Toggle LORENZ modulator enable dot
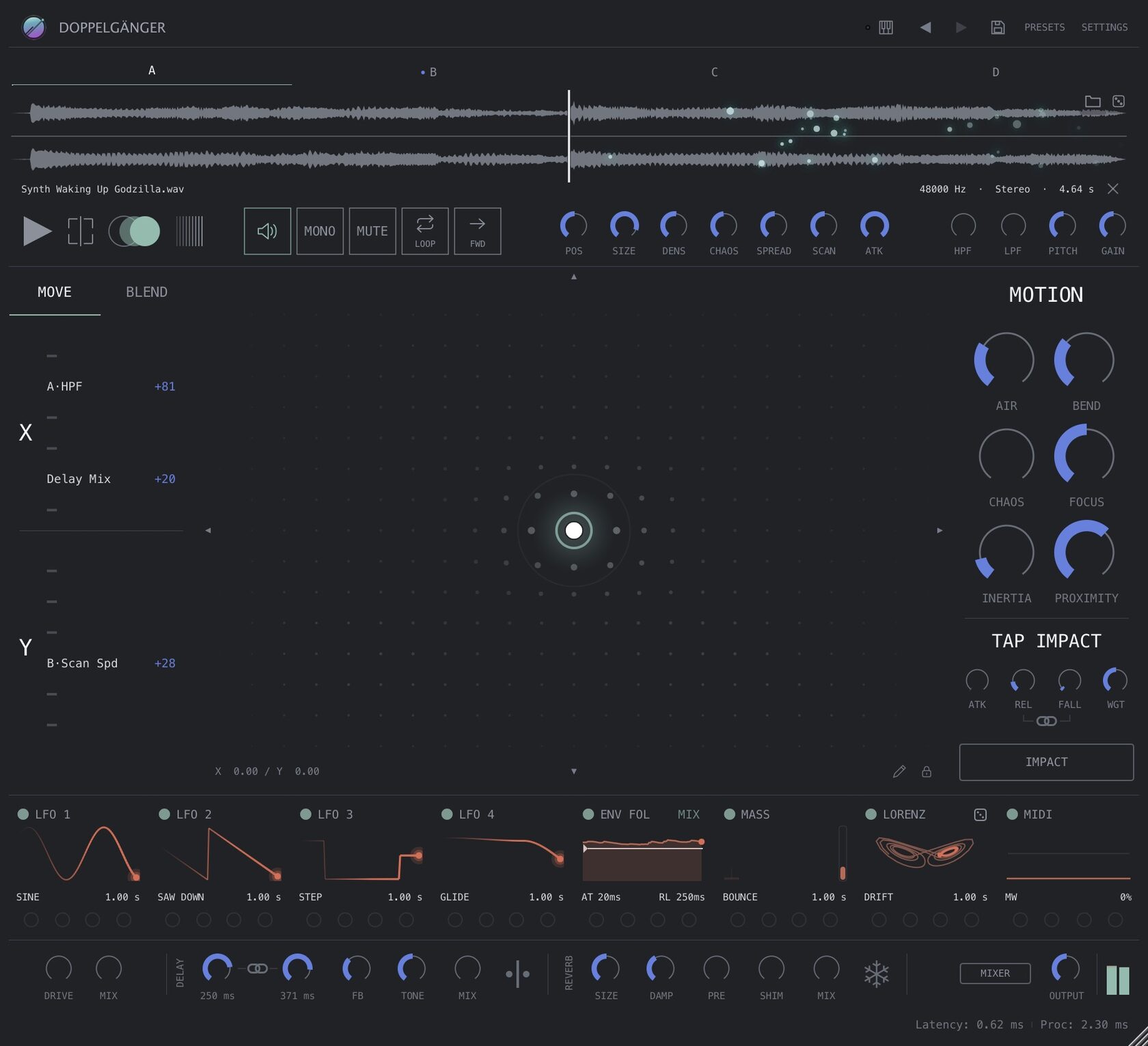The image size is (1148, 1046). (871, 814)
